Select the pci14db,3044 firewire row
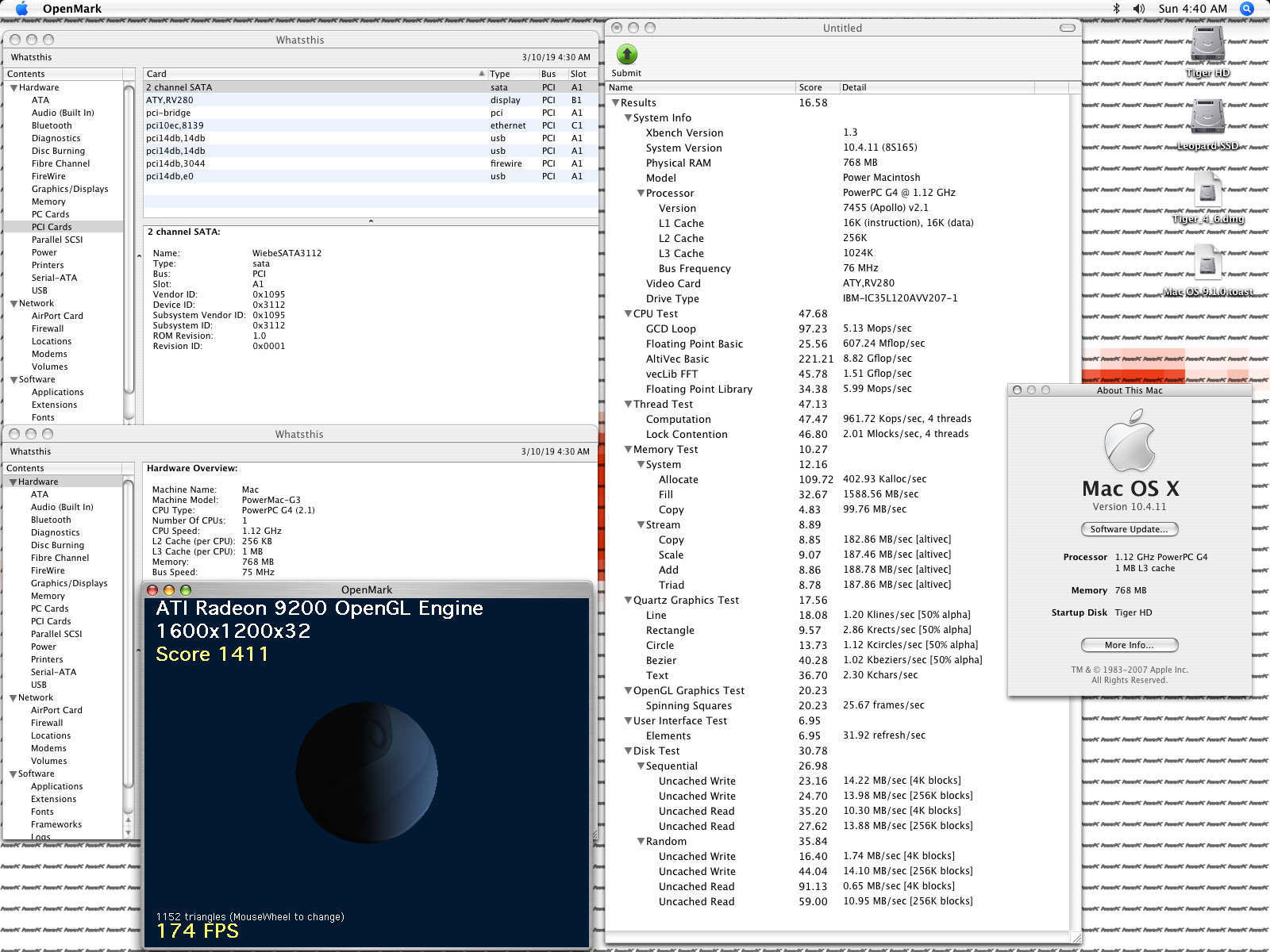This screenshot has height=952, width=1270. 371,163
